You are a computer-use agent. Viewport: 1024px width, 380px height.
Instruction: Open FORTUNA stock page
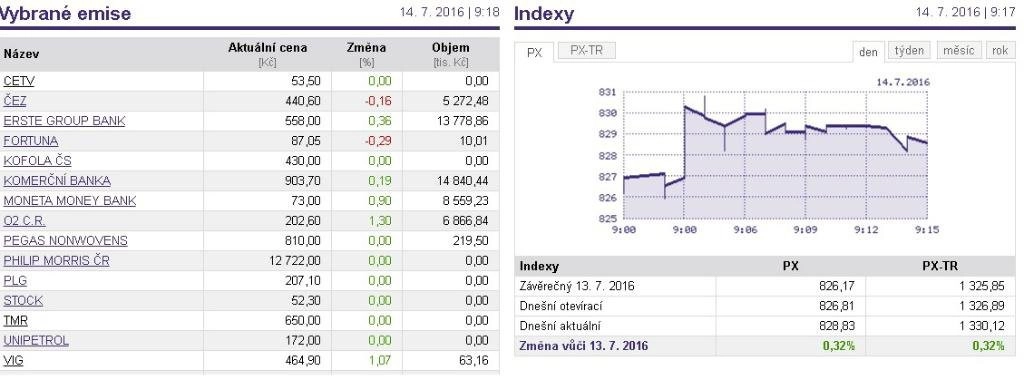click(x=30, y=141)
